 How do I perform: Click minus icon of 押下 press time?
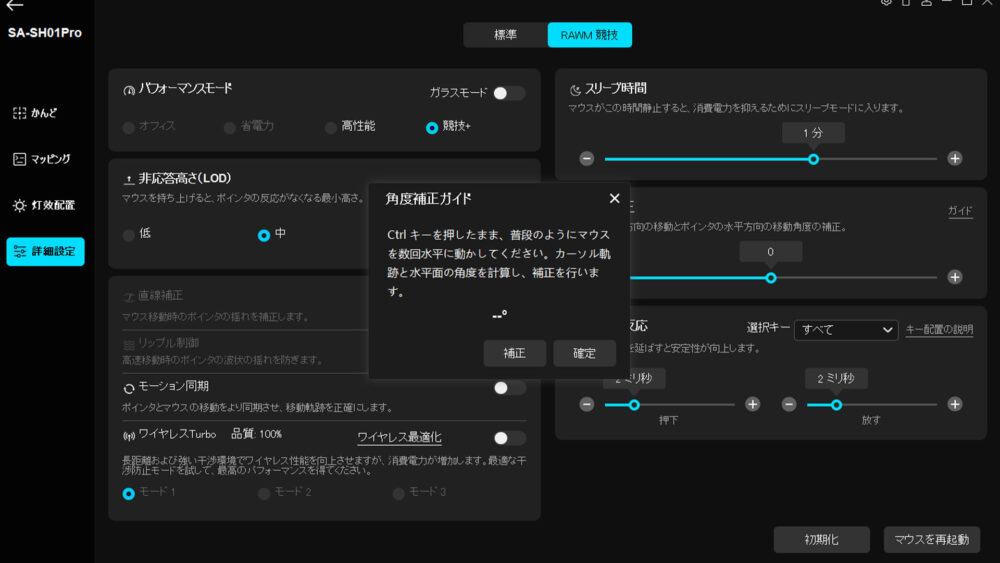point(587,404)
